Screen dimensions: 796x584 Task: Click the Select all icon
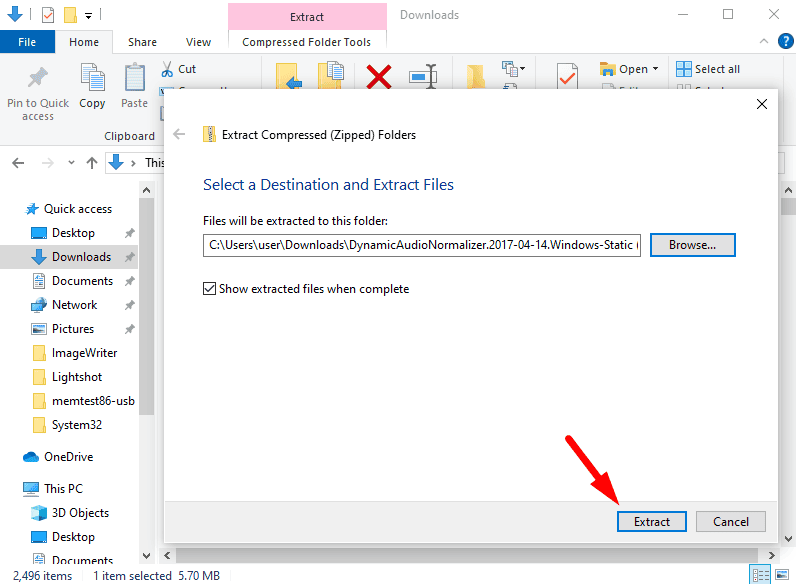pyautogui.click(x=684, y=69)
